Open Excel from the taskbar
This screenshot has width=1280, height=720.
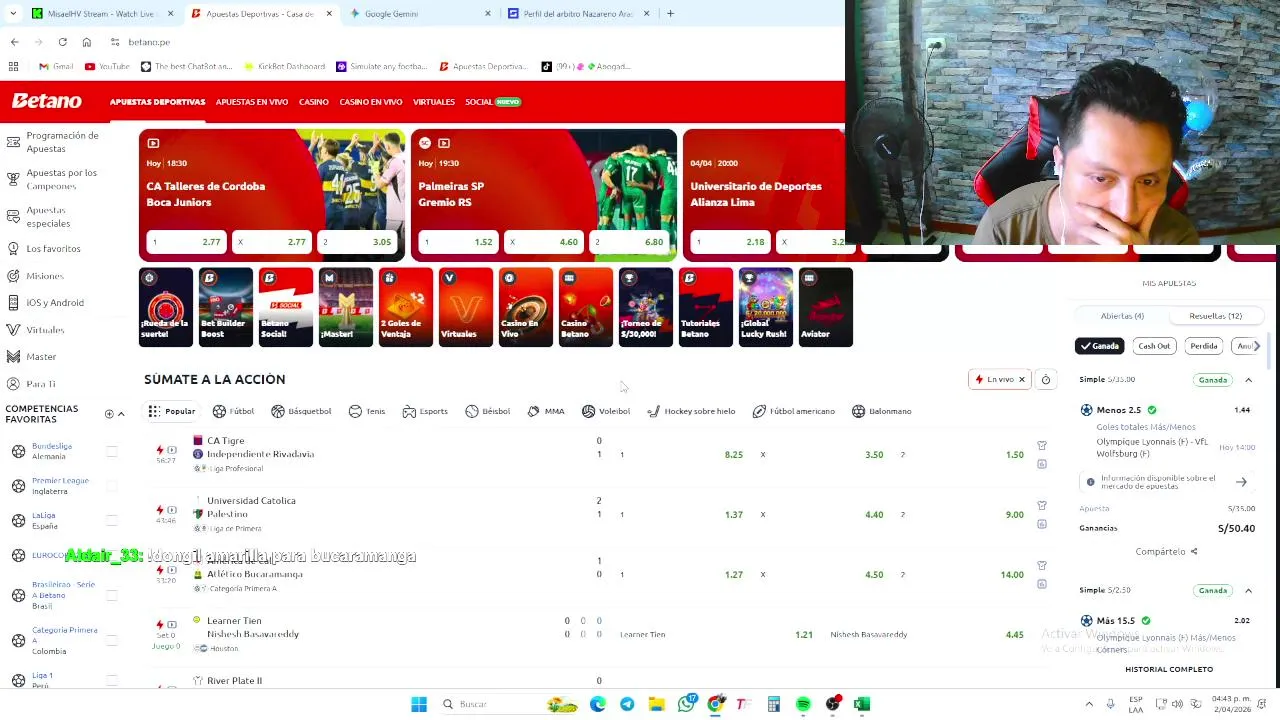pos(862,704)
